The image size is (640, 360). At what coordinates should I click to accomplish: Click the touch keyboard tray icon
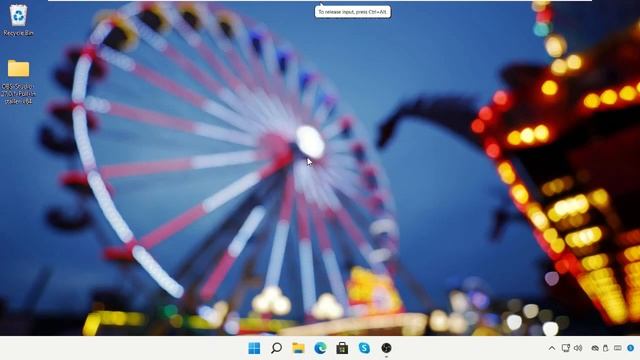[618, 348]
